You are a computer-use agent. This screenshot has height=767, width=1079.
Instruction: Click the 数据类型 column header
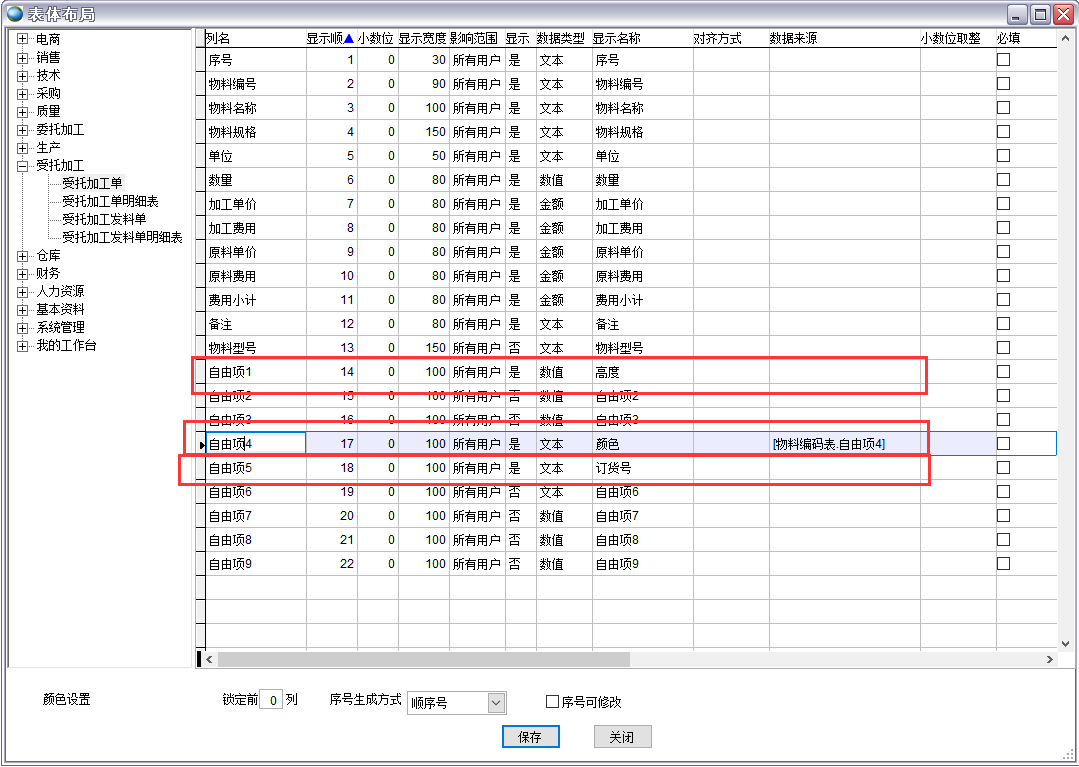561,39
